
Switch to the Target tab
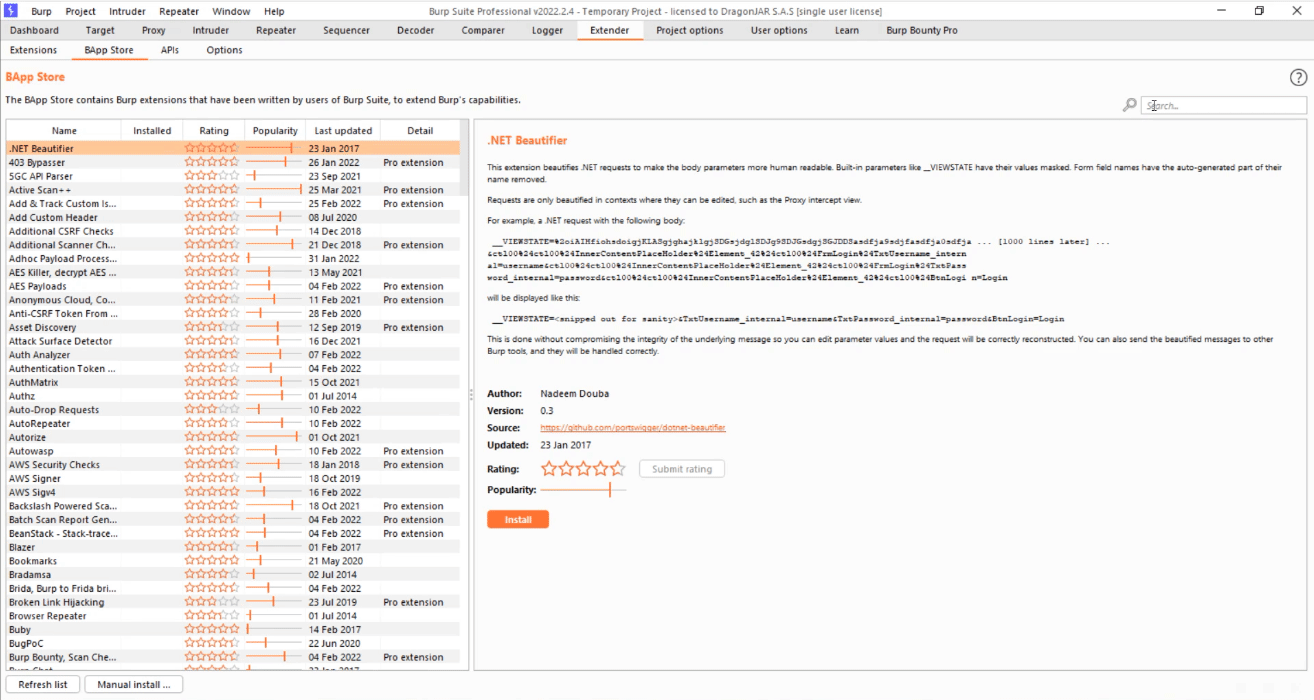(x=100, y=30)
